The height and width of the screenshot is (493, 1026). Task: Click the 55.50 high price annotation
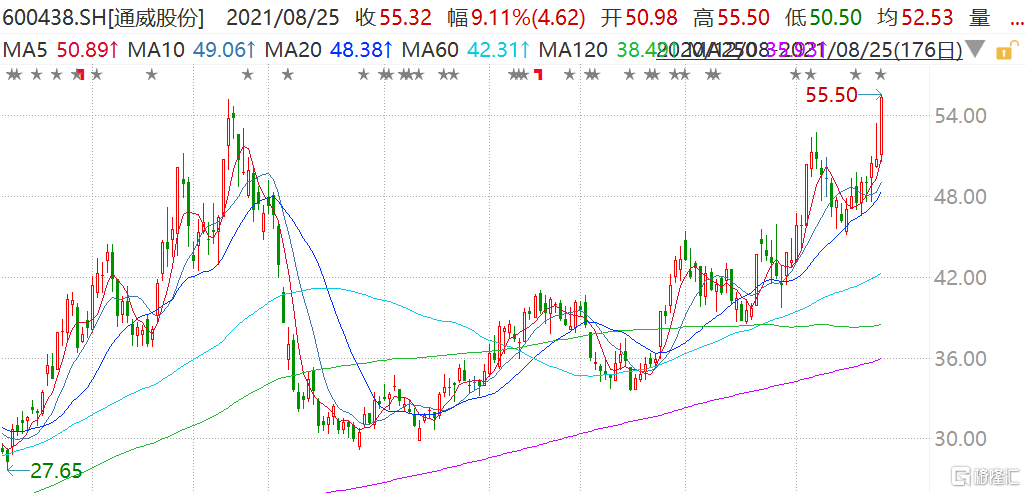point(831,96)
